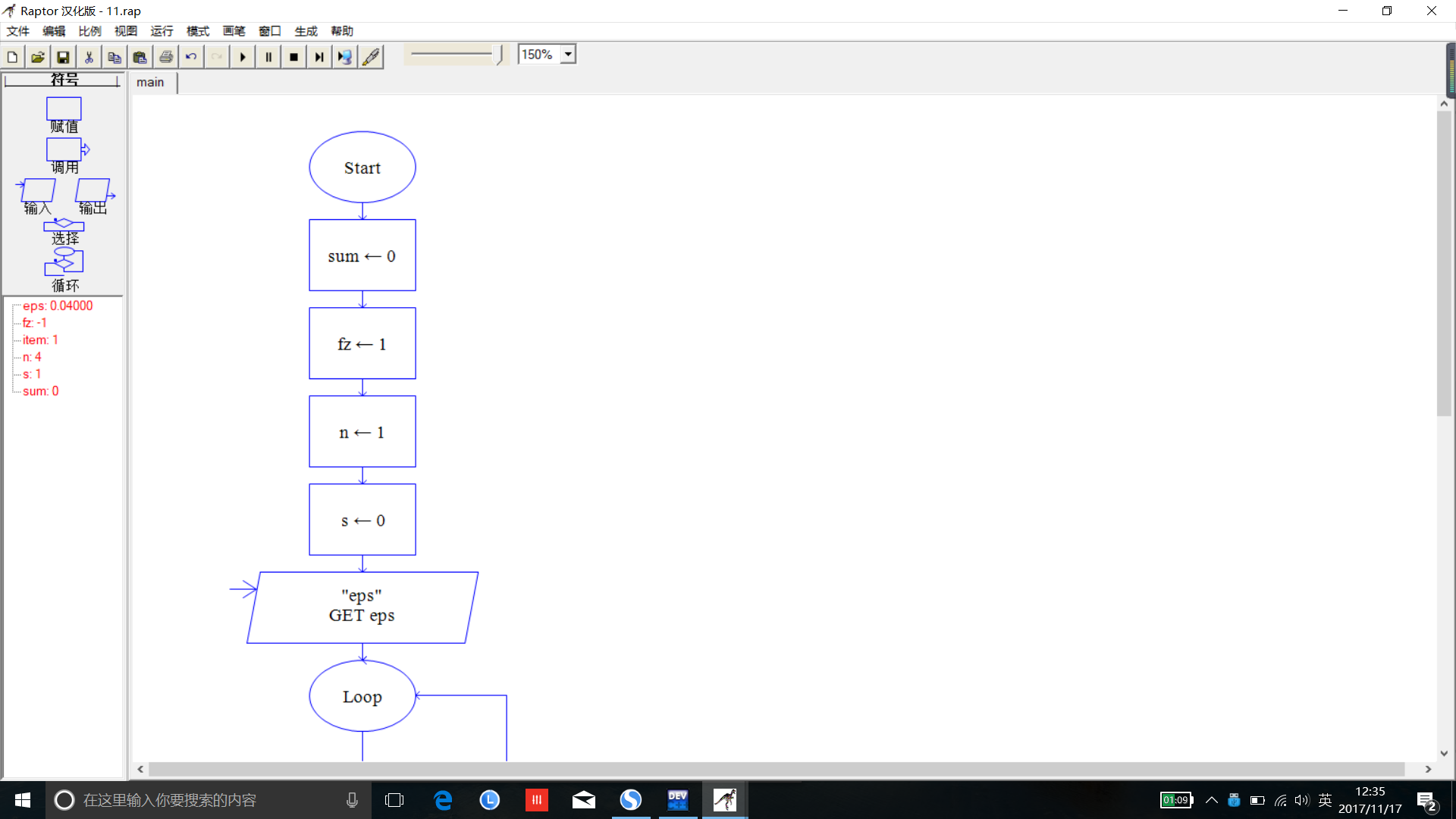
Task: Open the Mail app on taskbar
Action: (x=584, y=800)
